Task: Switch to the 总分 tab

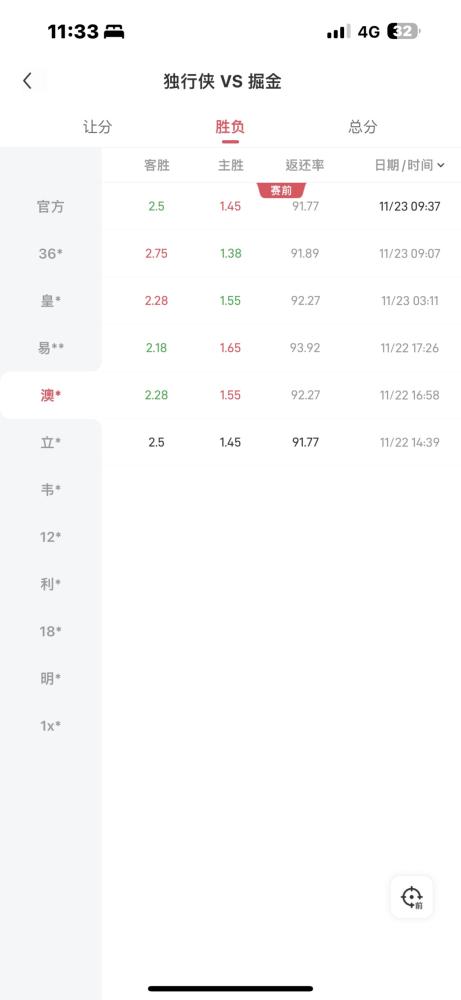Action: (363, 126)
